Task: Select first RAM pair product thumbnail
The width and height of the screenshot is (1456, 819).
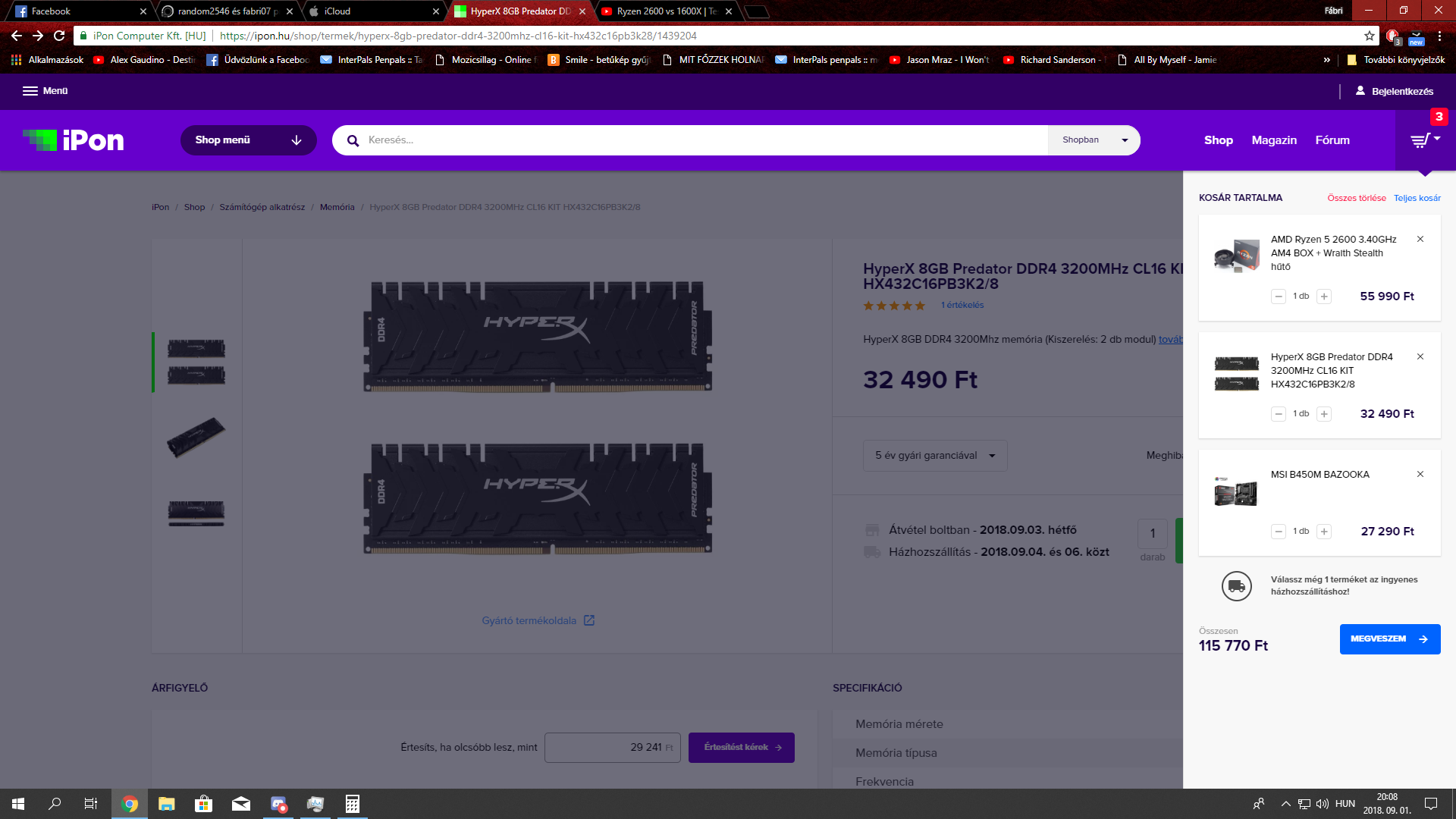Action: [x=196, y=362]
